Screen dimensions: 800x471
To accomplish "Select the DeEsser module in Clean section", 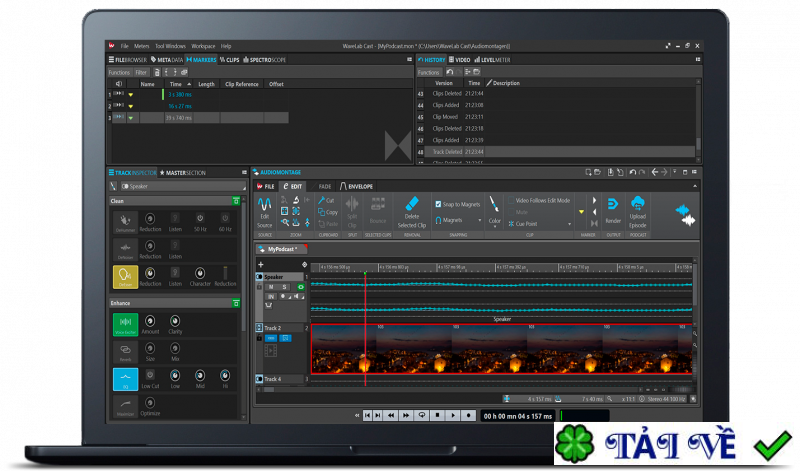I will point(124,274).
